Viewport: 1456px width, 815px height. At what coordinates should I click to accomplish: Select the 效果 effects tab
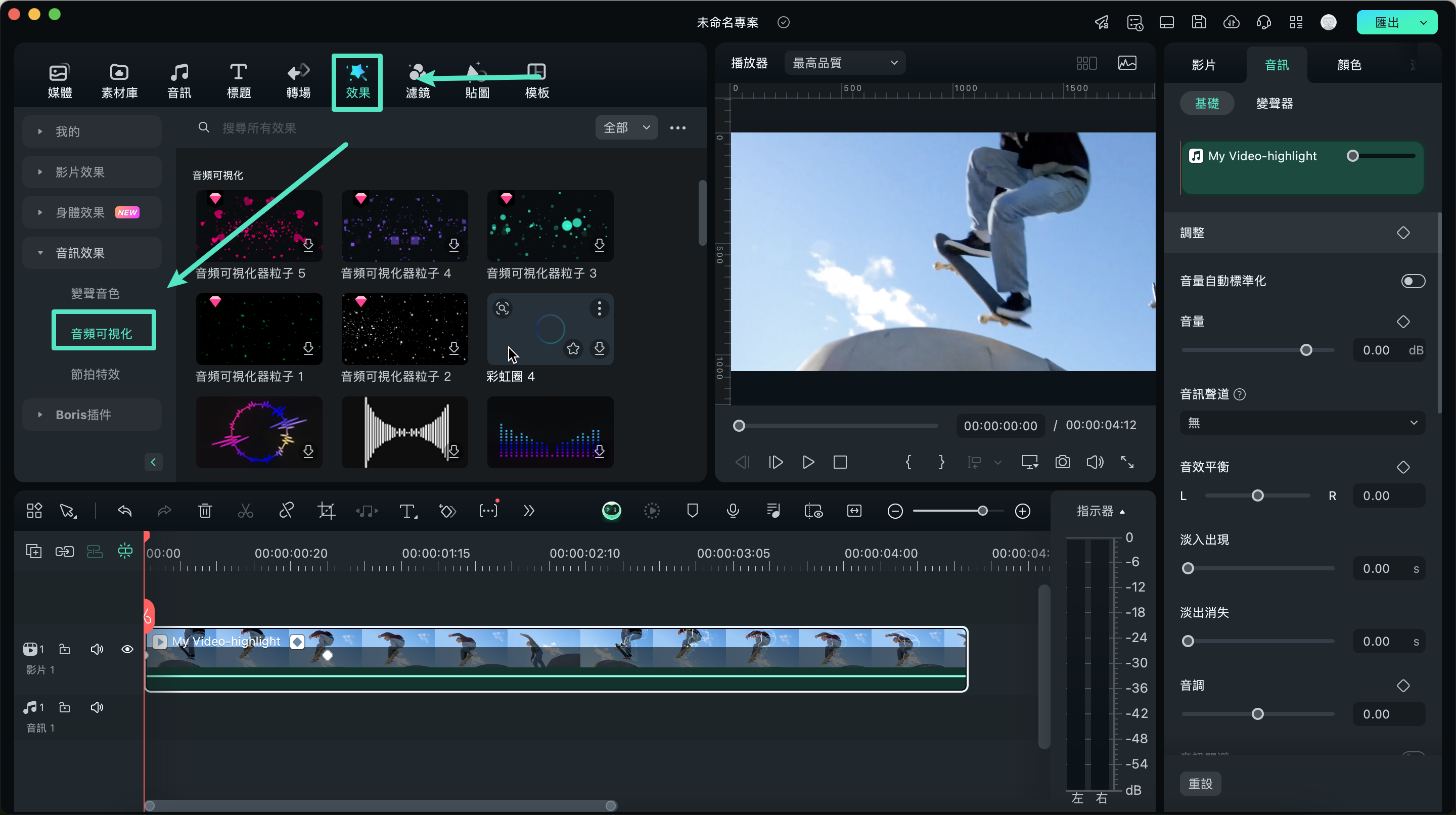pyautogui.click(x=357, y=82)
